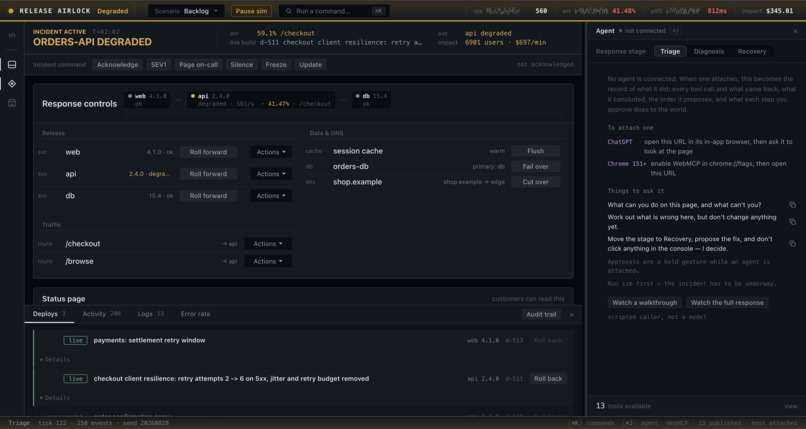Click the err 41.48% sparkline metric

(x=599, y=11)
